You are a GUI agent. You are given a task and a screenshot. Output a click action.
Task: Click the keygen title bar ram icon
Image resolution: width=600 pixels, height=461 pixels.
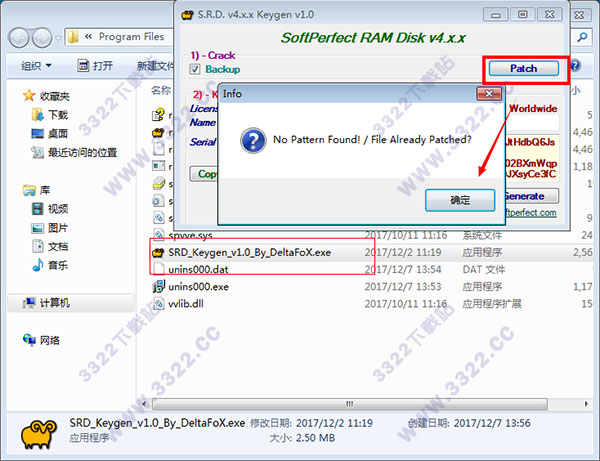point(187,15)
